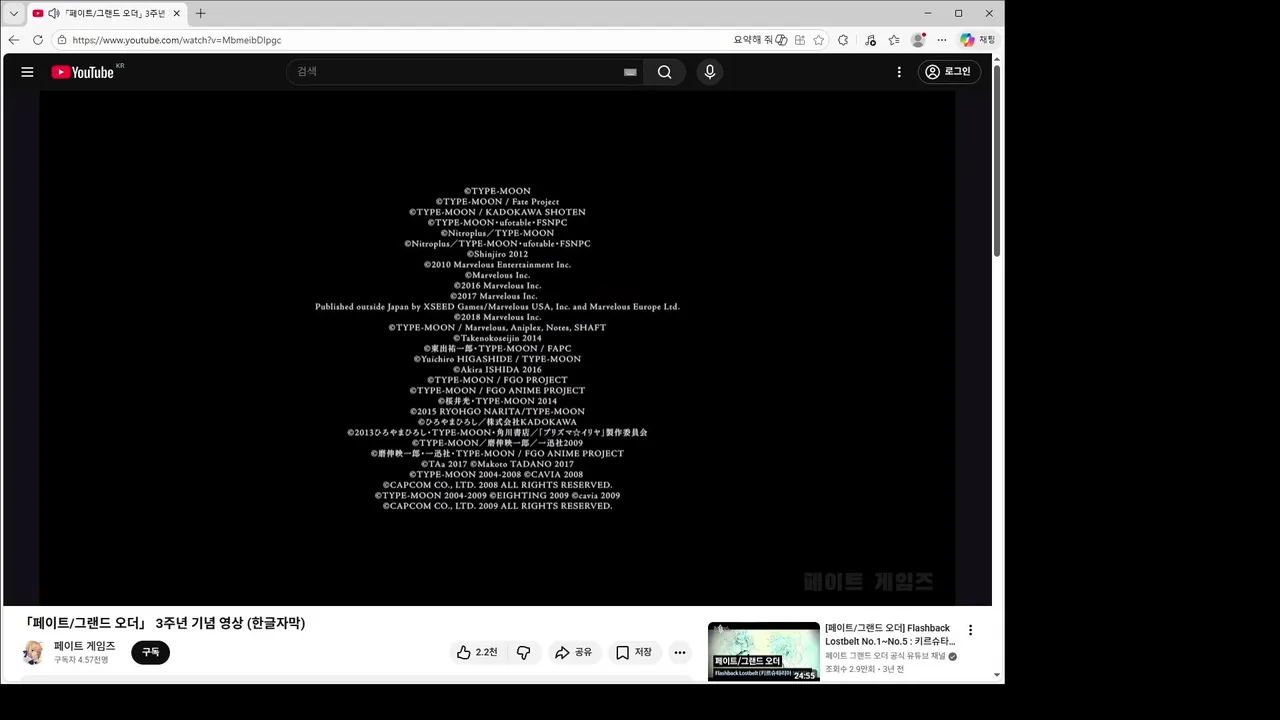1280x720 pixels.
Task: Reload the page with refresh icon
Action: (38, 40)
